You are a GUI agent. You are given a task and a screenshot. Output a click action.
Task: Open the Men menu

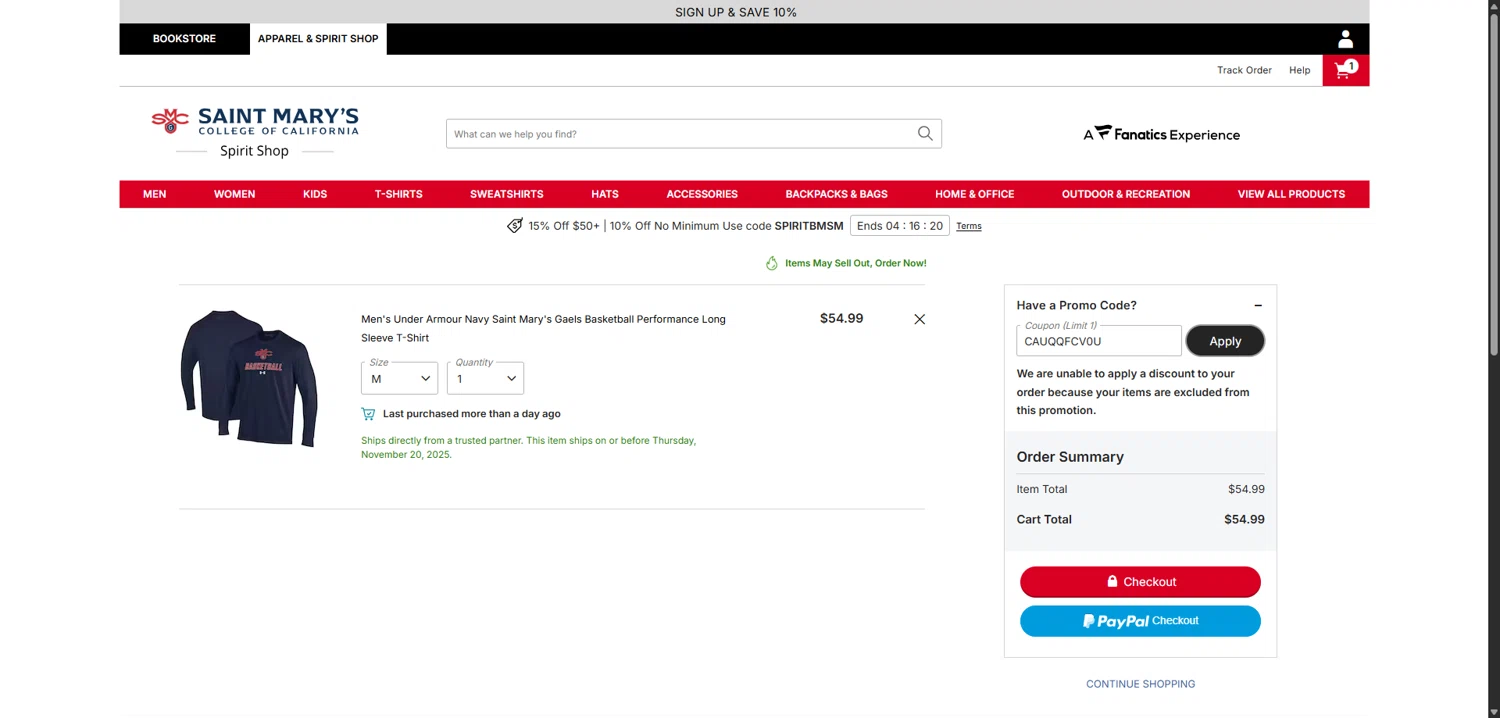click(x=155, y=194)
